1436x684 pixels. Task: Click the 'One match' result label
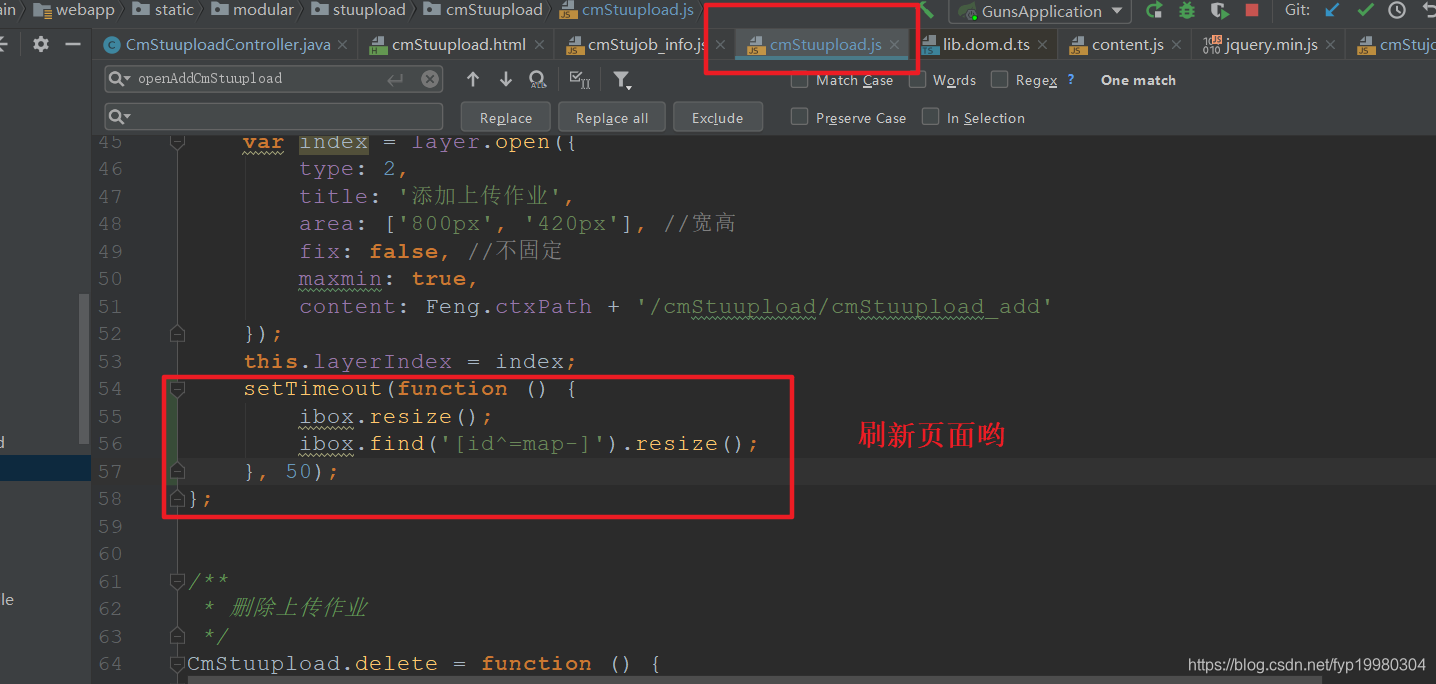click(x=1138, y=80)
